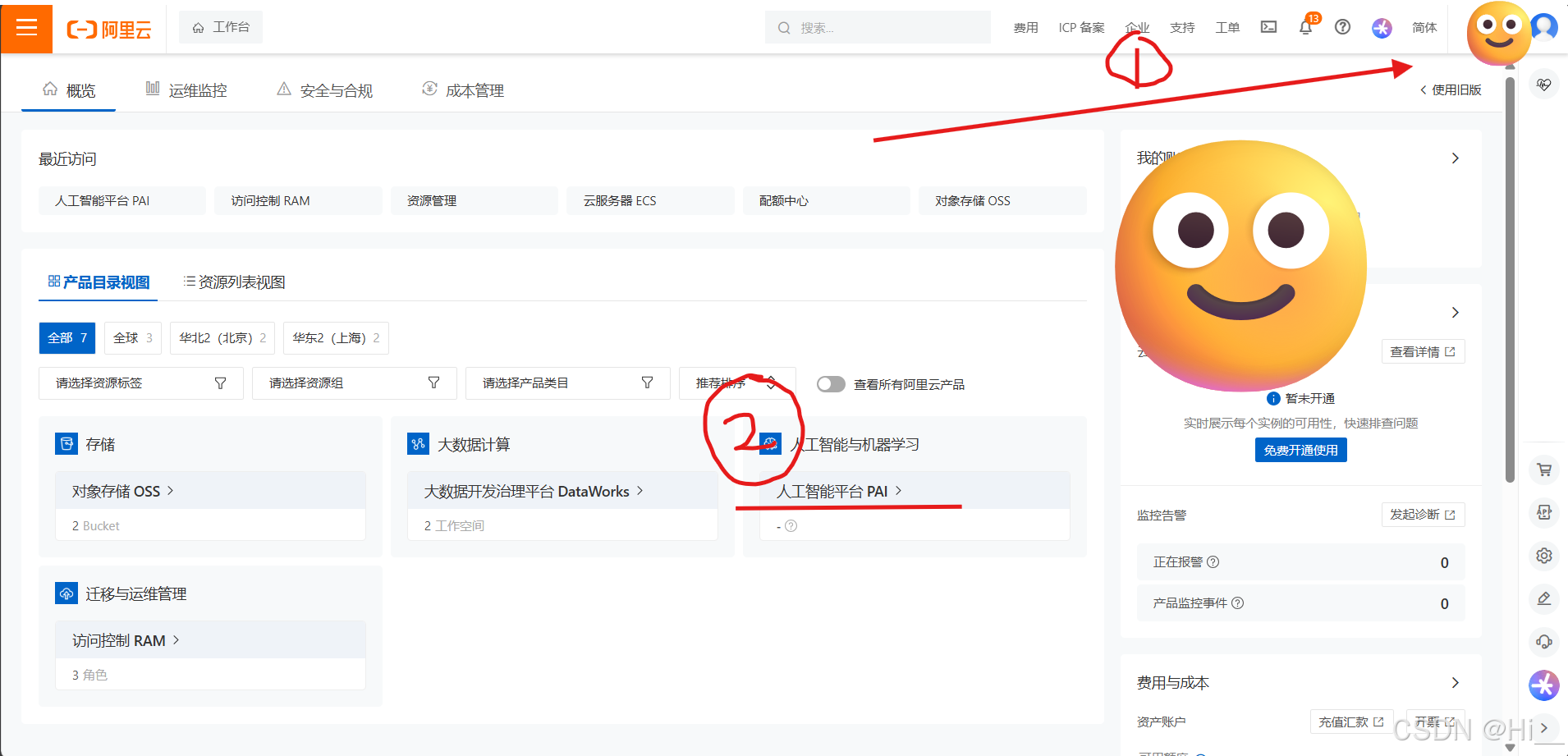This screenshot has height=756, width=1568.
Task: Open the shopping cart sidebar icon
Action: tap(1544, 470)
